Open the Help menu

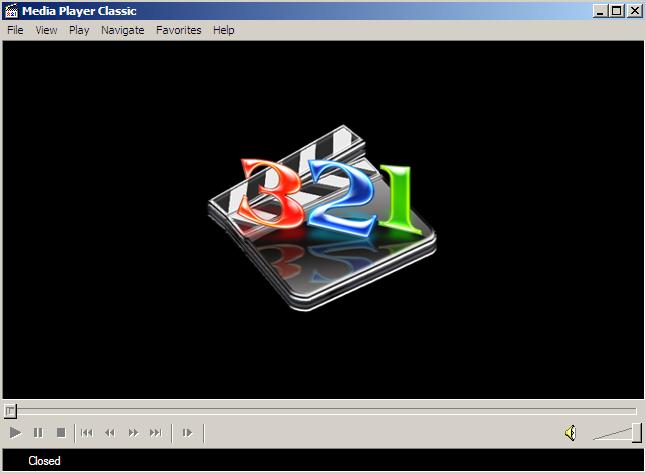pyautogui.click(x=224, y=30)
